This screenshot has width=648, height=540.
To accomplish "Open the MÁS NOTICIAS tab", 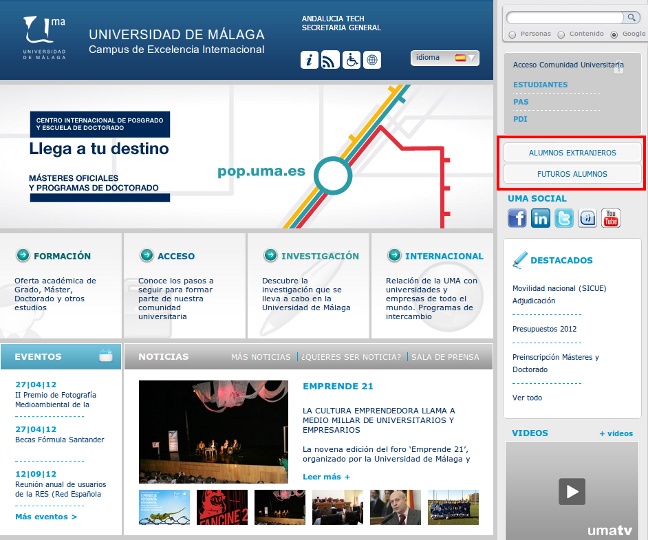I will 261,357.
